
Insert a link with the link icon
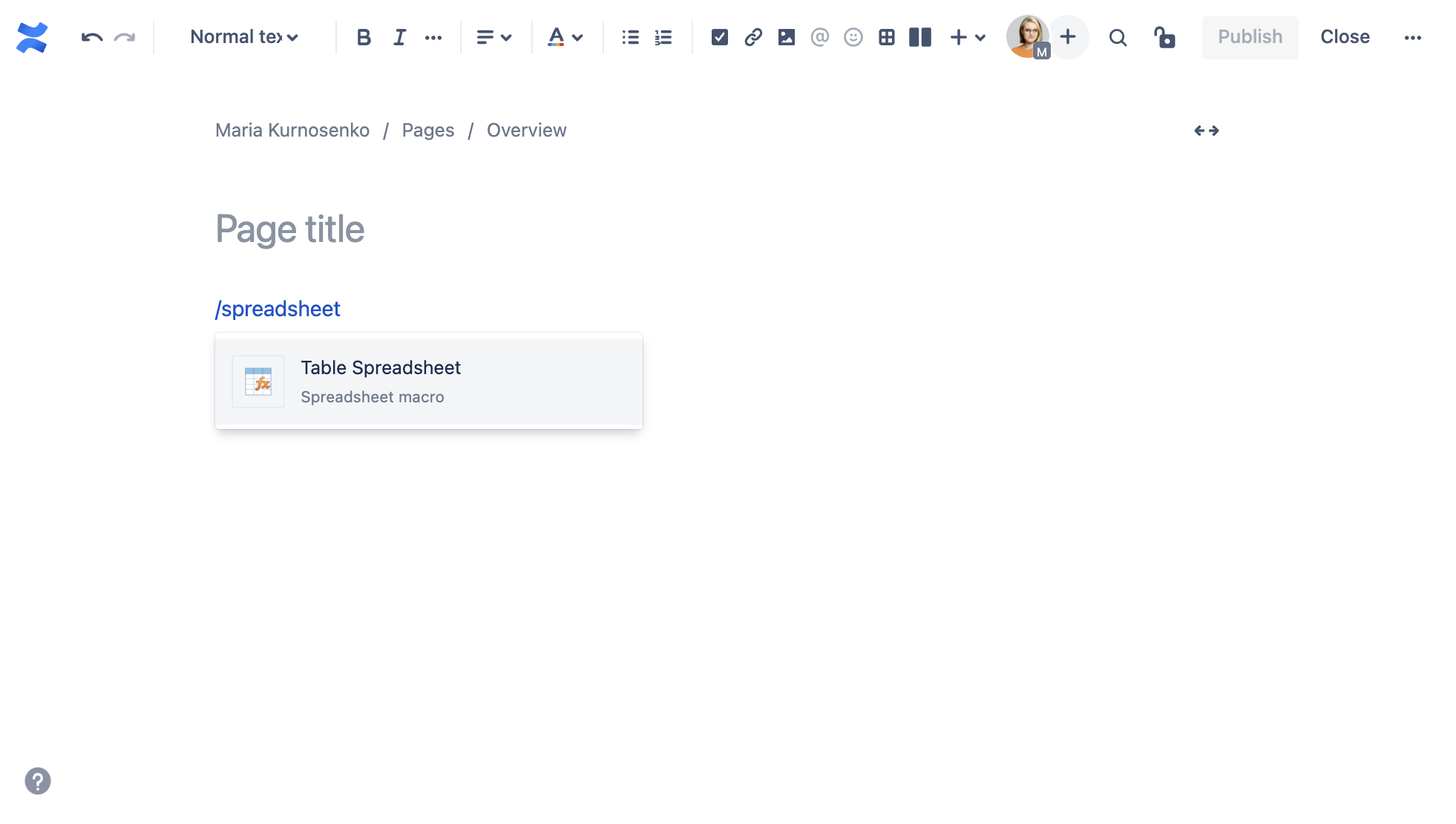(x=753, y=37)
